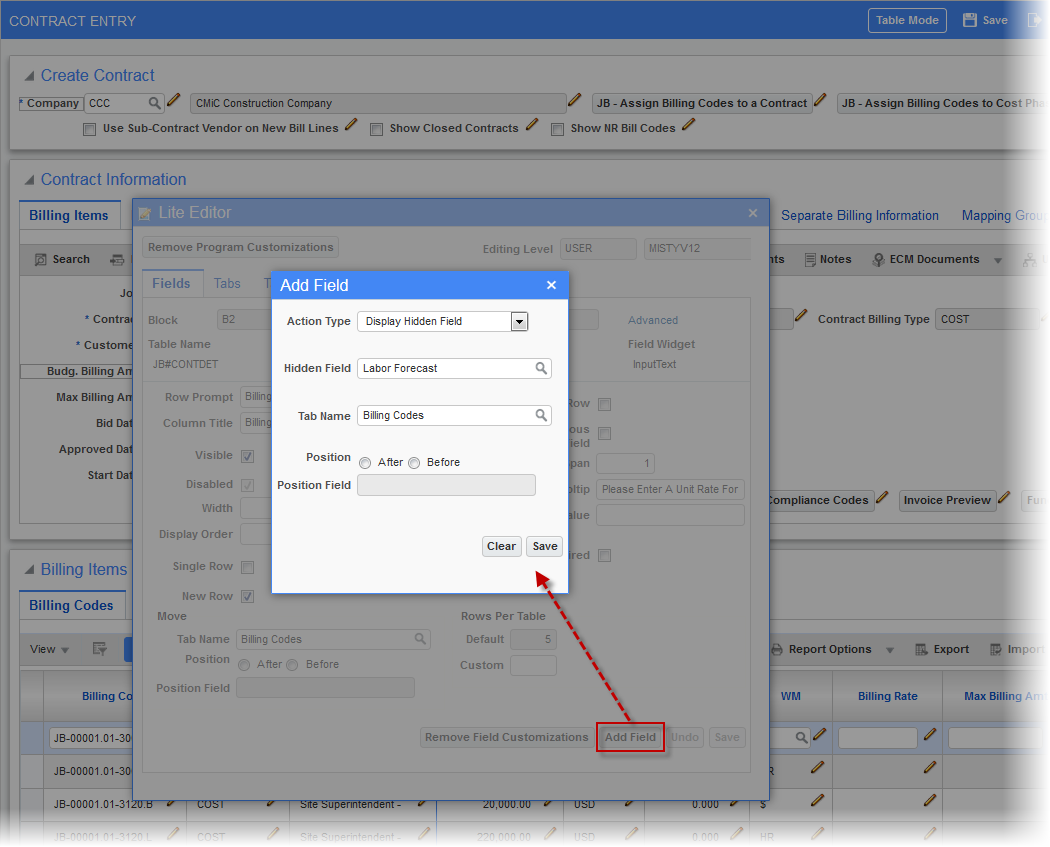Select the Tabs tab in Lite Editor
Screen dimensions: 1050x847
(x=227, y=283)
